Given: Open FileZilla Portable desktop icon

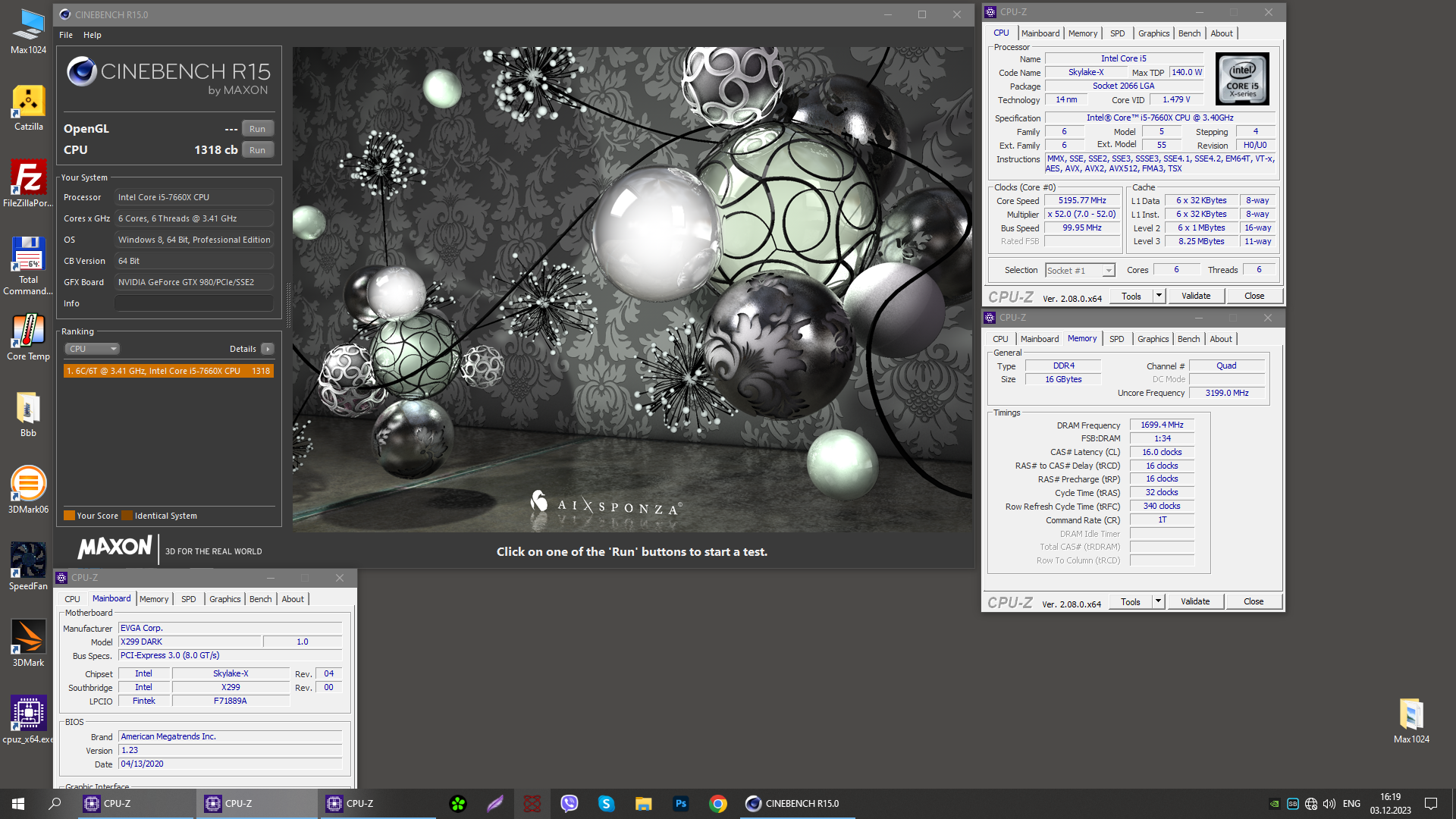Looking at the screenshot, I should (x=28, y=184).
